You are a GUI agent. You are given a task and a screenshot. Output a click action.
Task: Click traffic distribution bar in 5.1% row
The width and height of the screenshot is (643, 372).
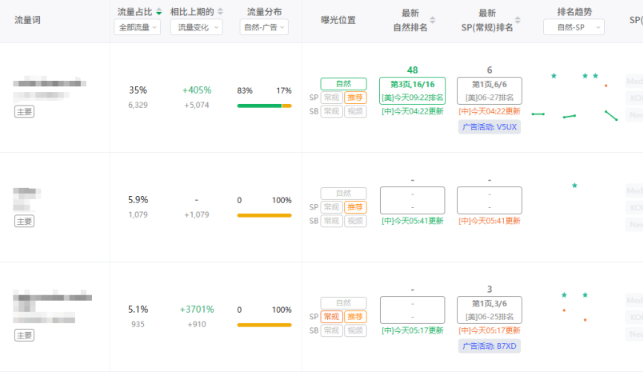[264, 325]
